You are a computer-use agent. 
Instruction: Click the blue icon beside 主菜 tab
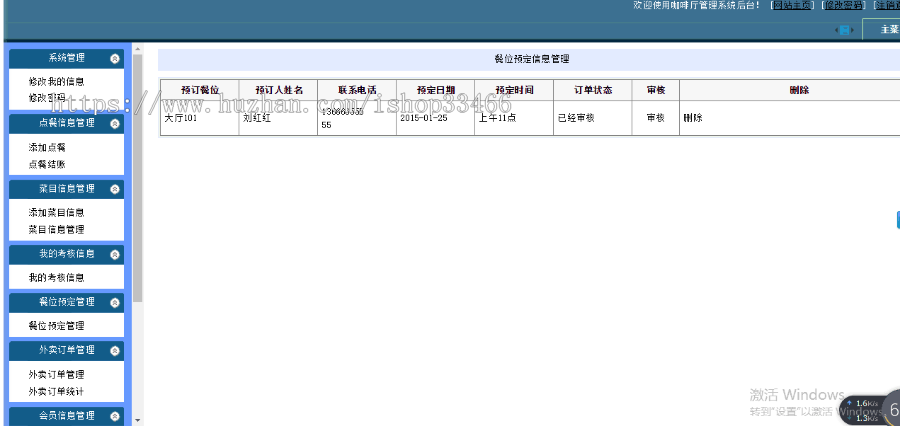click(844, 30)
